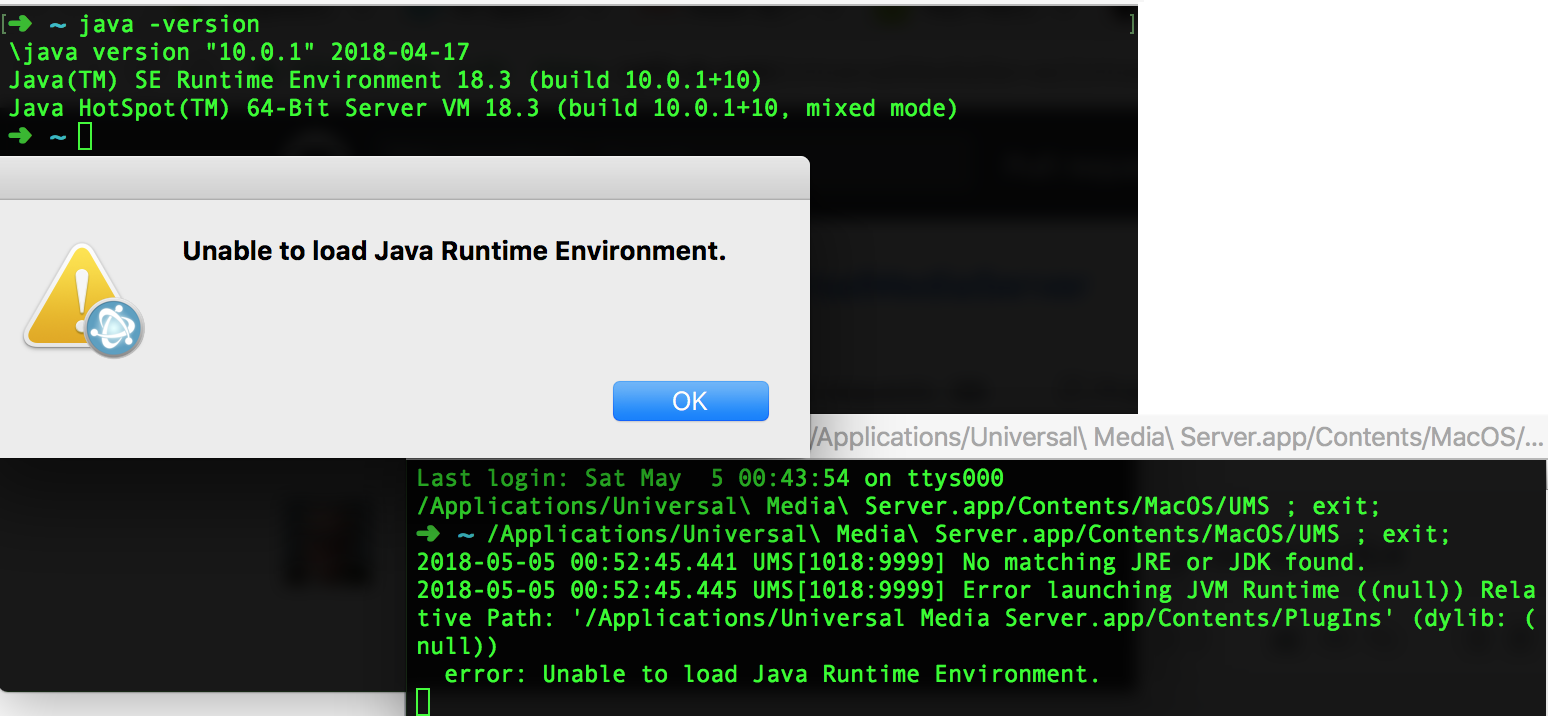Click the cursor at the top terminal prompt
The image size is (1548, 716).
(85, 136)
